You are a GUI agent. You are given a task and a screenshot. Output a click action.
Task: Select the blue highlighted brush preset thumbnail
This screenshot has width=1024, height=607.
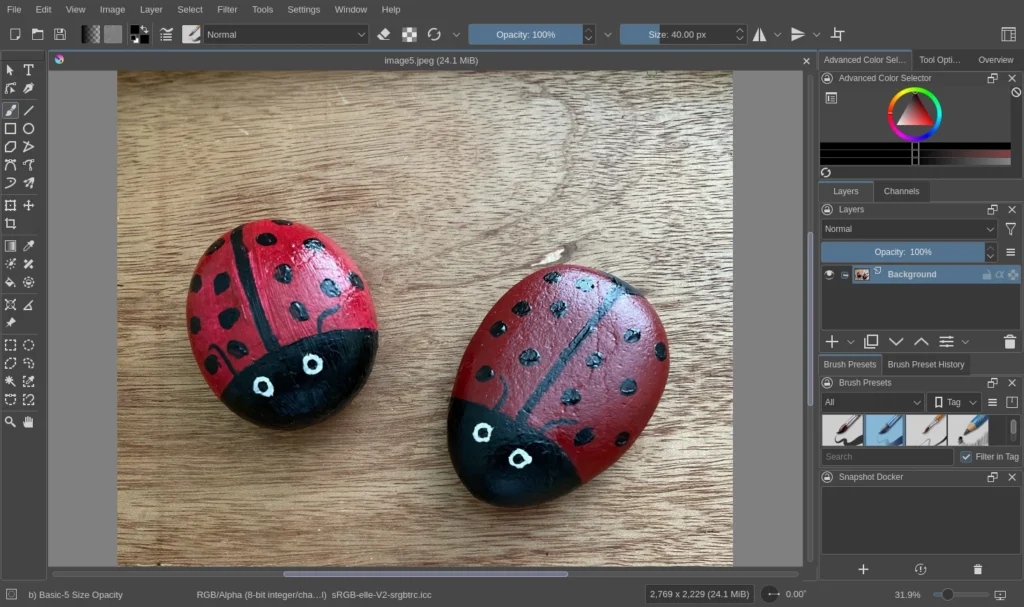884,431
